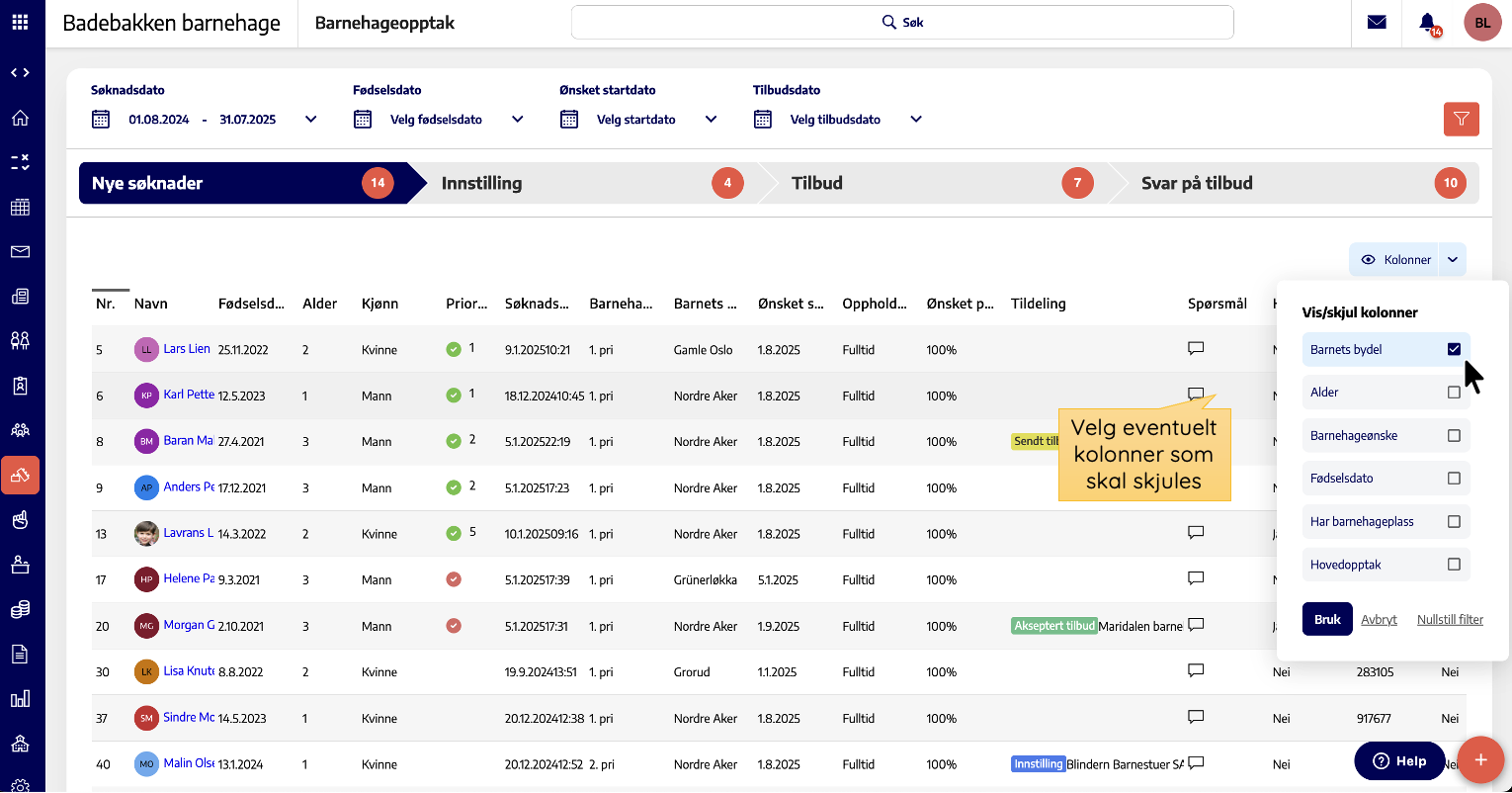Expand the Søknadsdato date range dropdown
Screen dimensions: 1512x793
(x=310, y=120)
